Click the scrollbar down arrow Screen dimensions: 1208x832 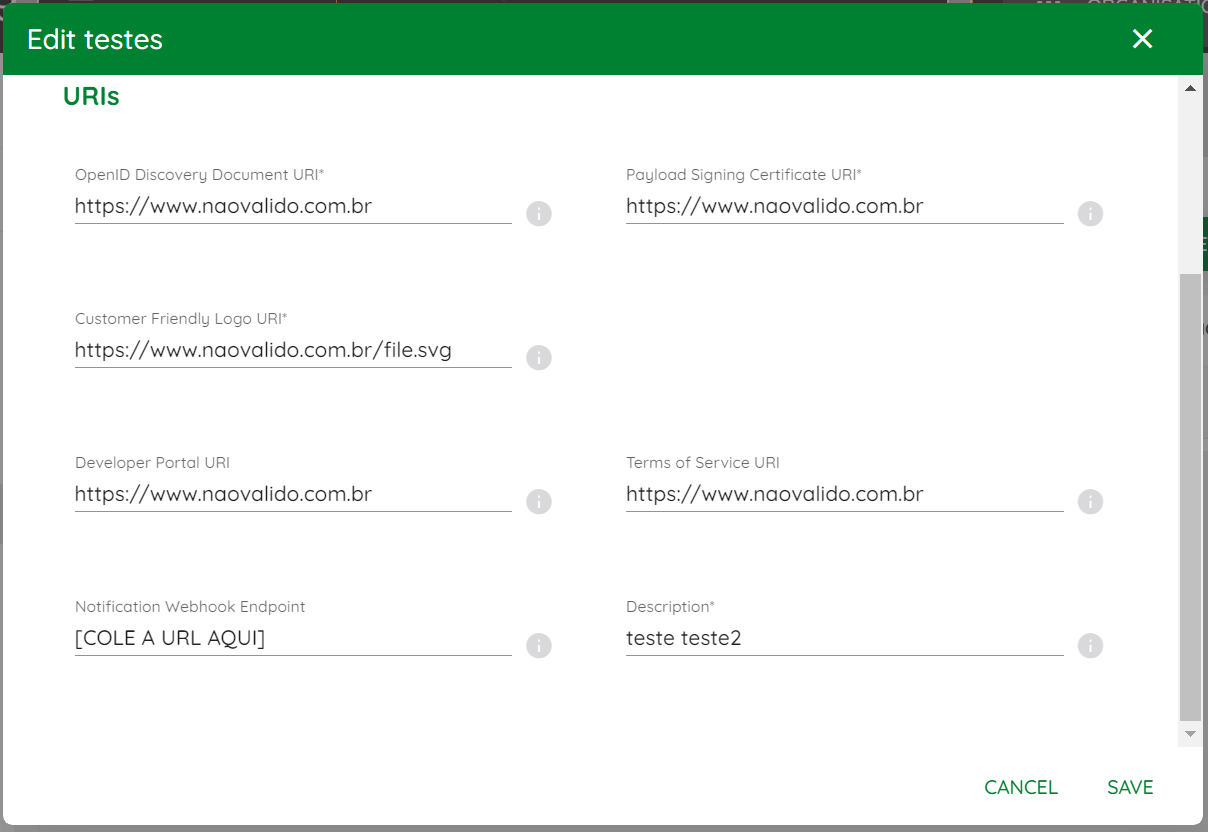click(1190, 734)
